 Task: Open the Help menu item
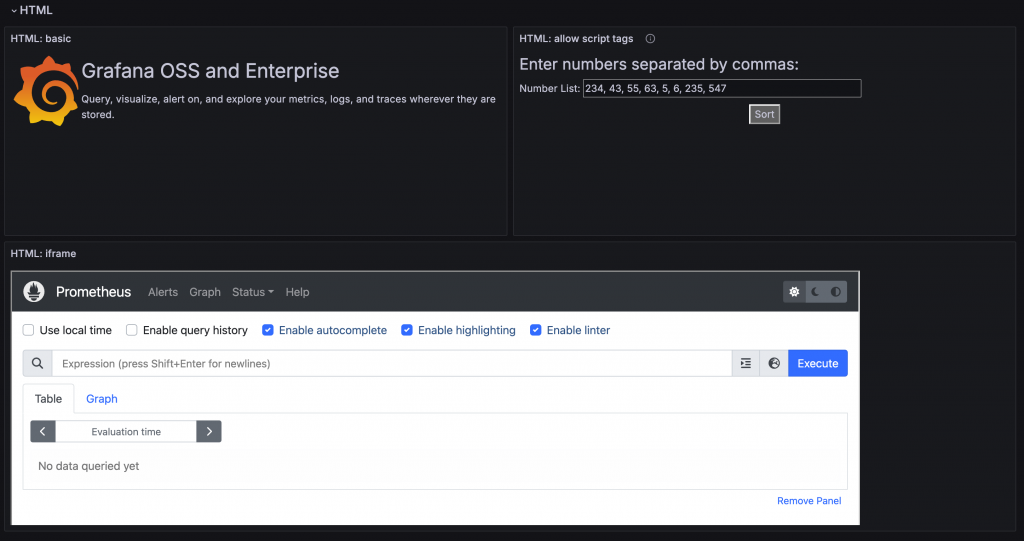(x=297, y=292)
